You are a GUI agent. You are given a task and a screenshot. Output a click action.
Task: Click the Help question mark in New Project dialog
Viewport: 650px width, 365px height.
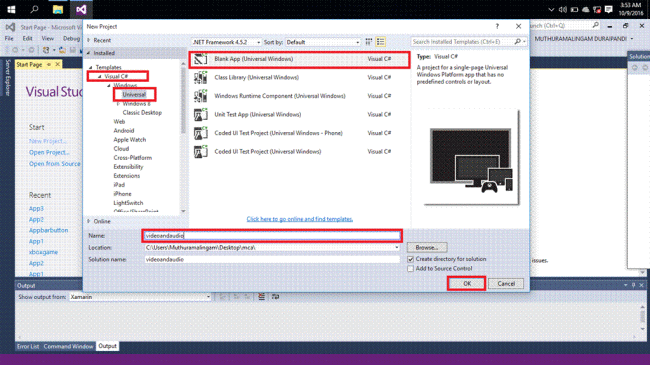coord(497,26)
